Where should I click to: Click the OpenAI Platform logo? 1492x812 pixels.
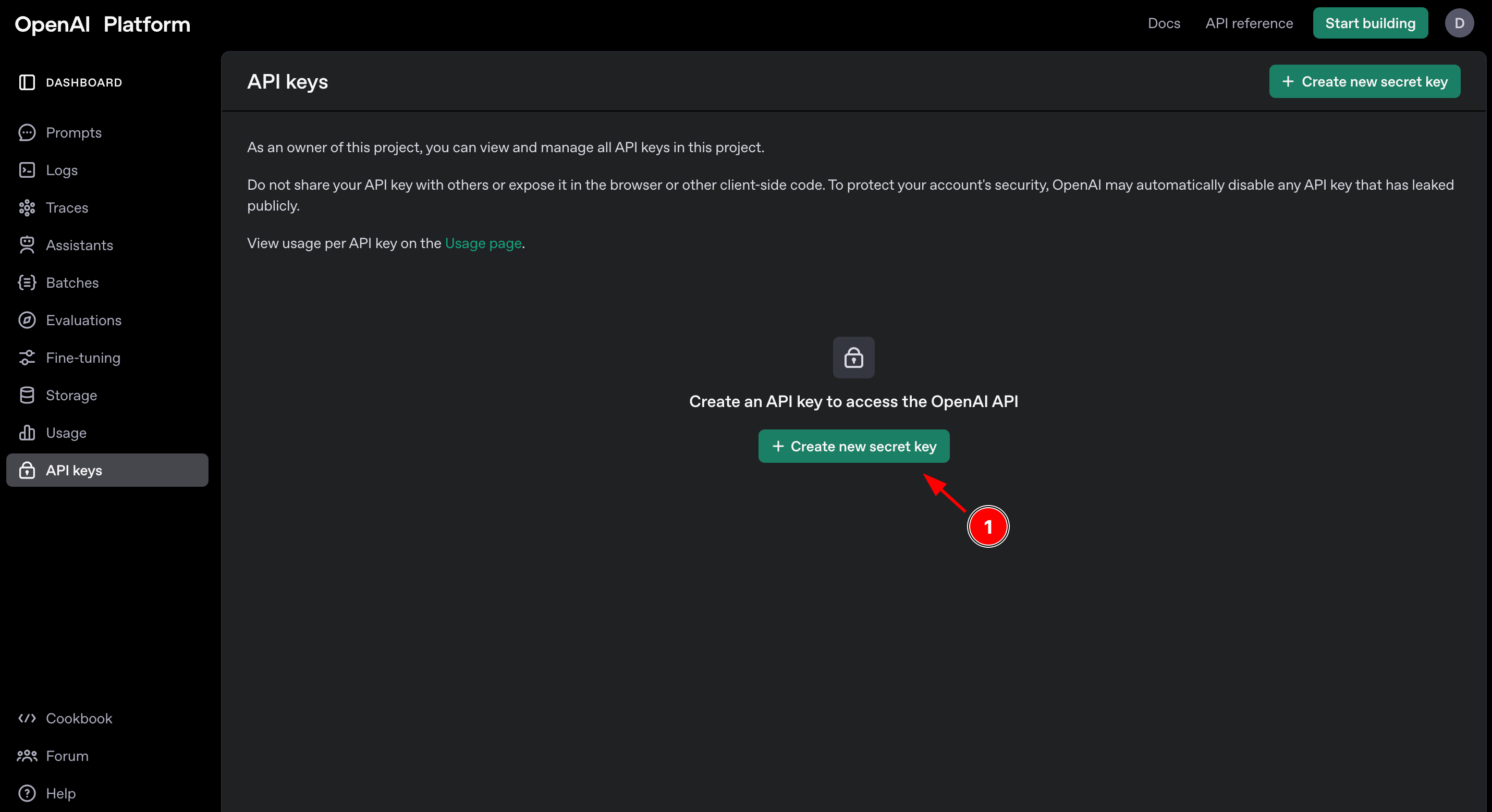[x=102, y=24]
